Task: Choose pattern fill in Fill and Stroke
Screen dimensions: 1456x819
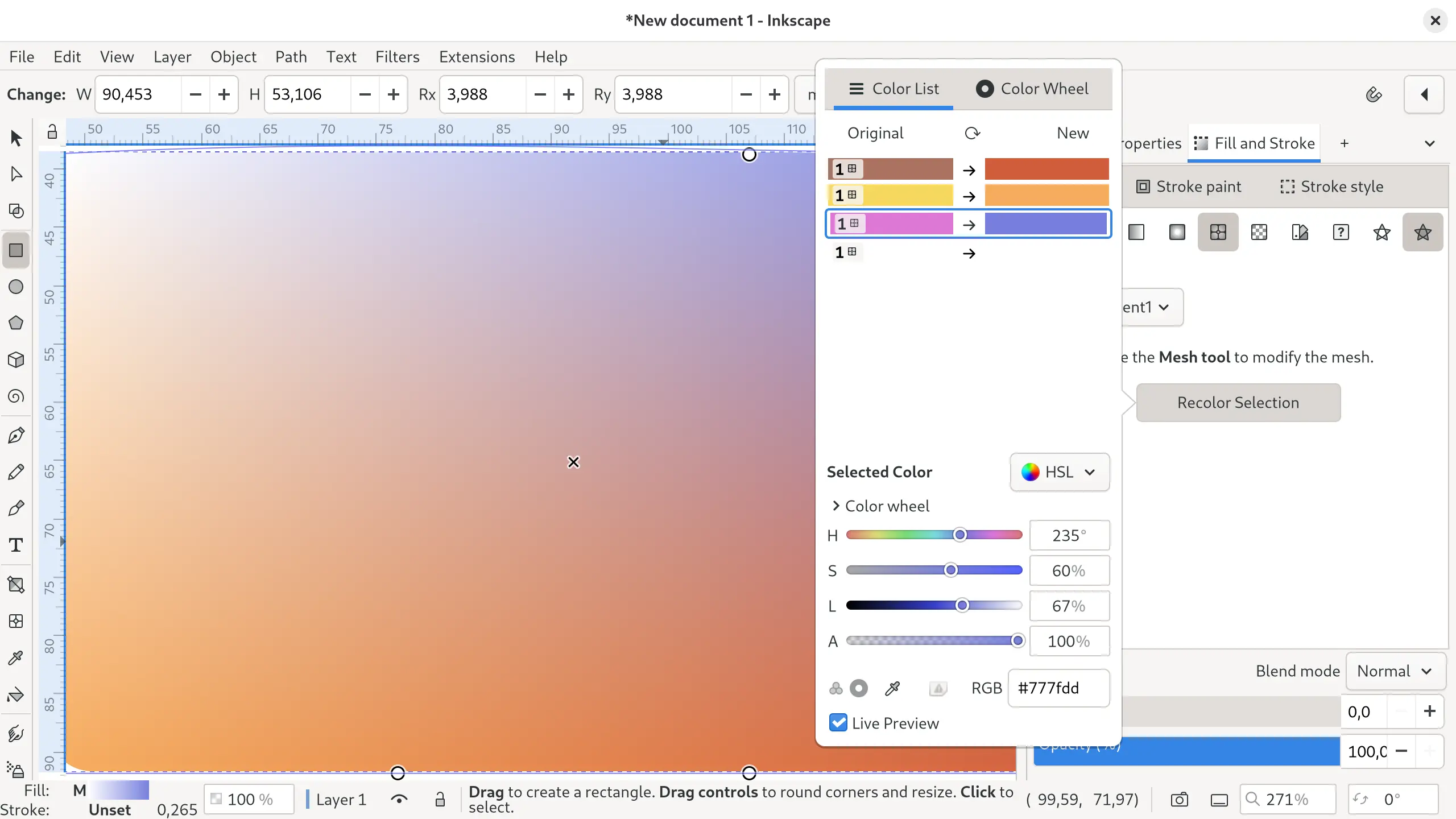Action: 1259,232
